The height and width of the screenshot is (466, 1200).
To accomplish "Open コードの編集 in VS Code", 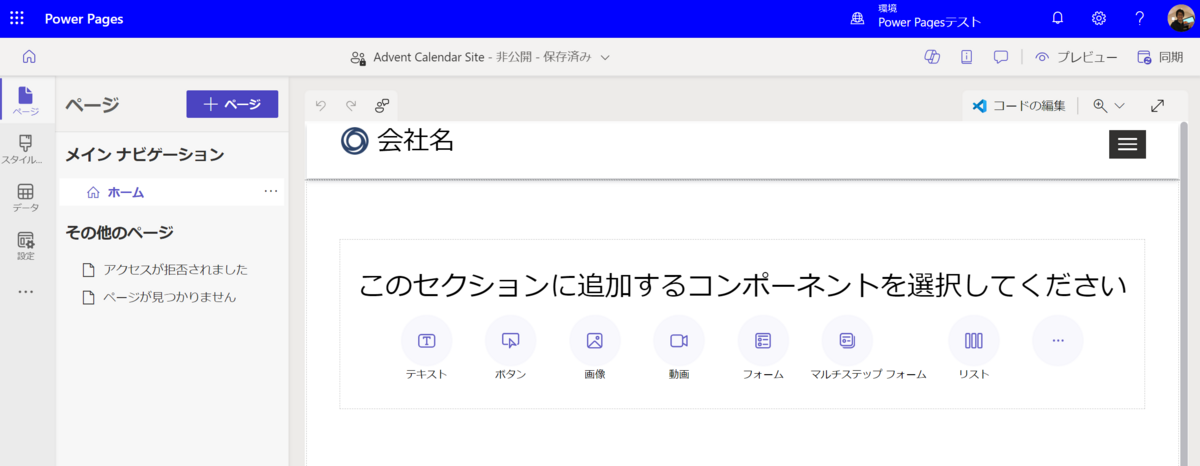I will tap(1019, 105).
